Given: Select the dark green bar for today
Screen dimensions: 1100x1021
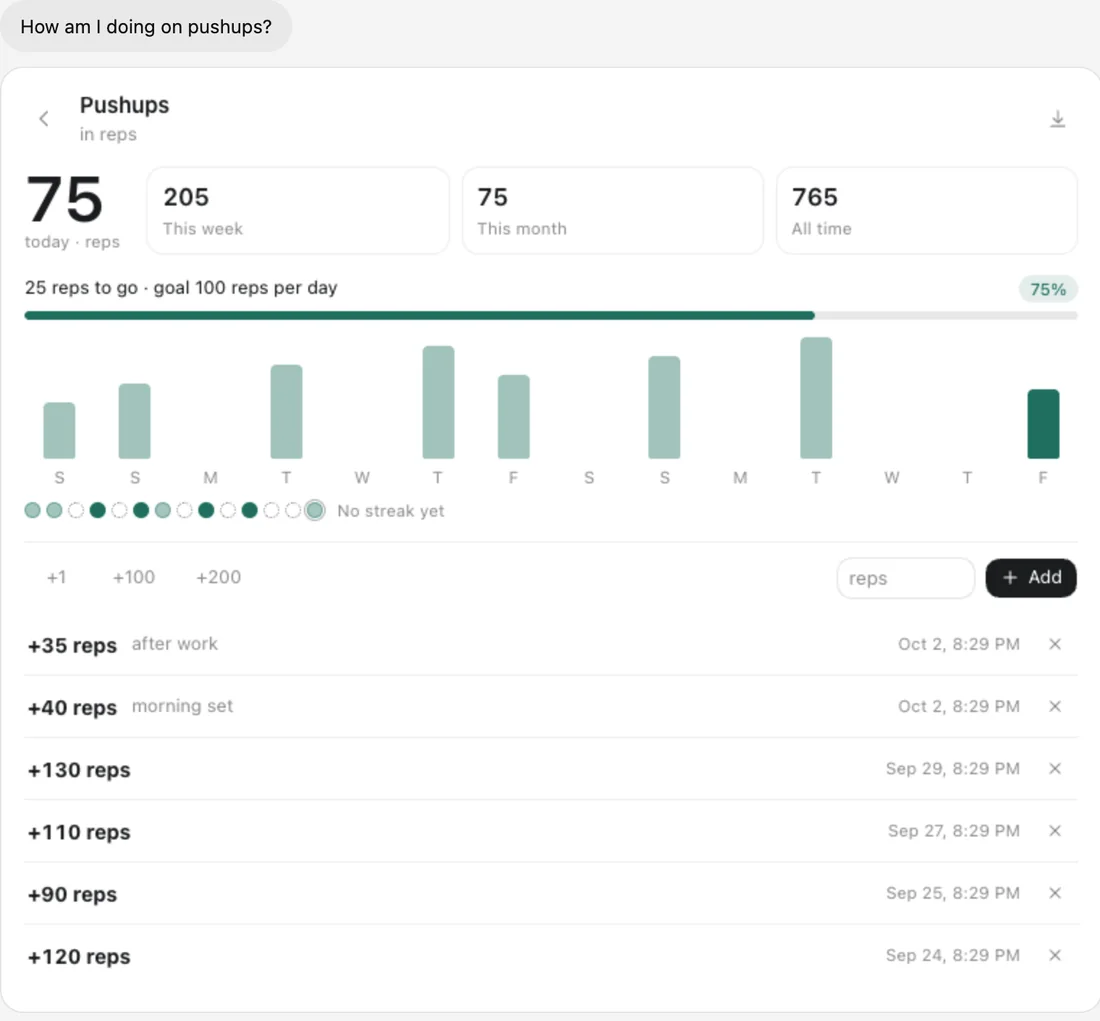Looking at the screenshot, I should [1043, 424].
